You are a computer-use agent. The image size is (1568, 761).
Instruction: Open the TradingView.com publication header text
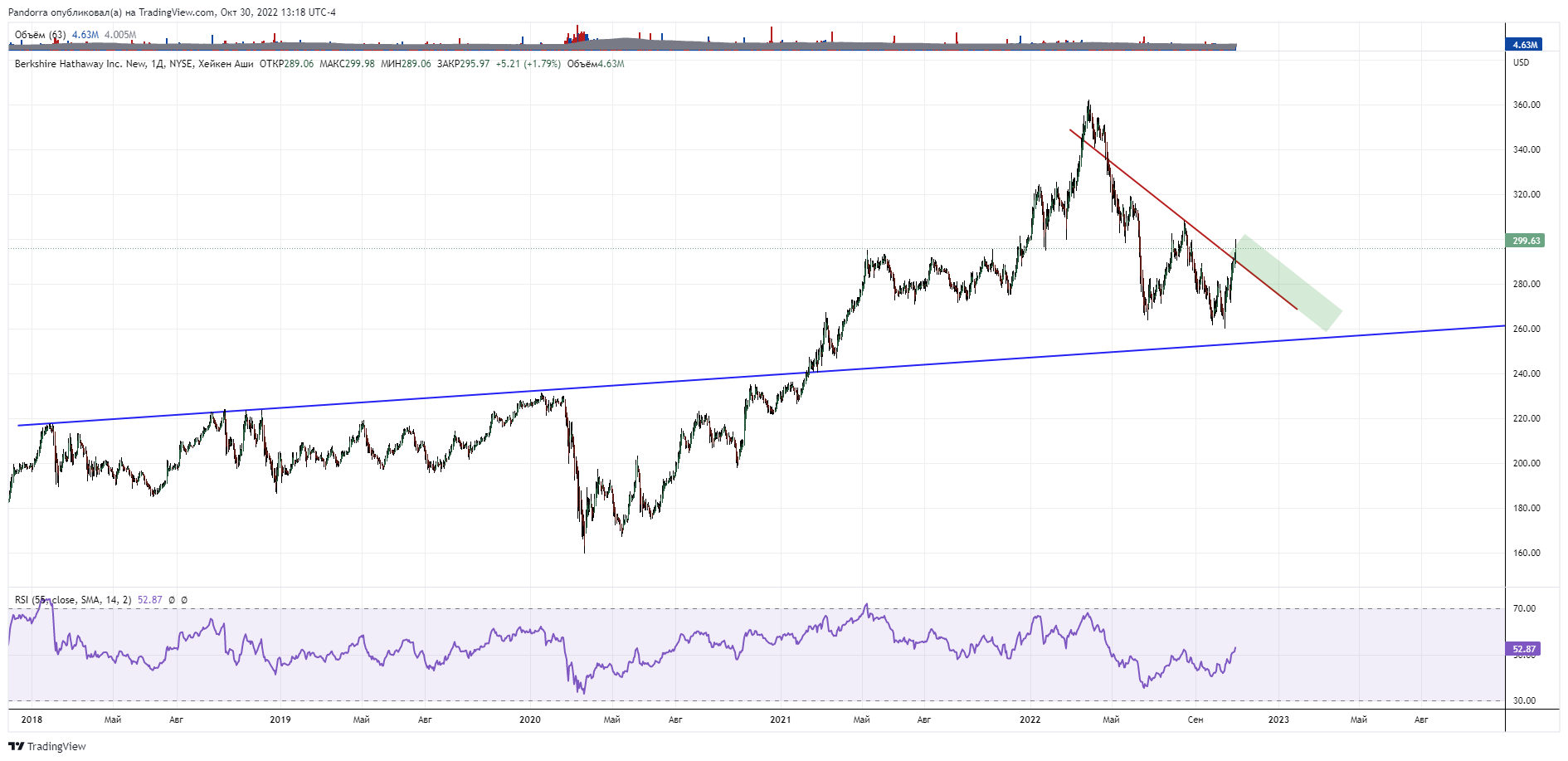pyautogui.click(x=172, y=12)
